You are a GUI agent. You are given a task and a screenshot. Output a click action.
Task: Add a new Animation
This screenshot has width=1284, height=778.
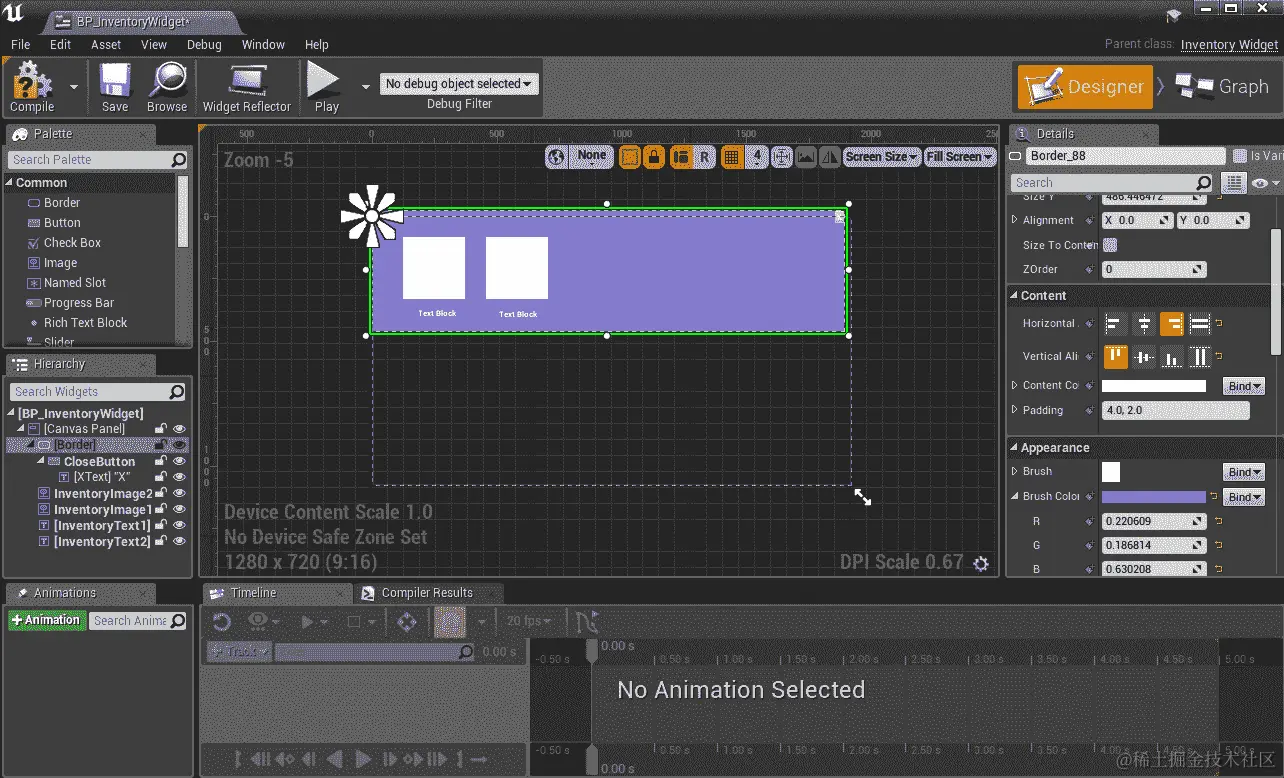[46, 621]
